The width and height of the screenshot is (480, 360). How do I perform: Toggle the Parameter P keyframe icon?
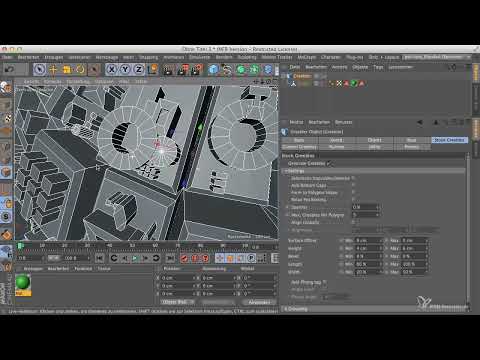(x=251, y=258)
